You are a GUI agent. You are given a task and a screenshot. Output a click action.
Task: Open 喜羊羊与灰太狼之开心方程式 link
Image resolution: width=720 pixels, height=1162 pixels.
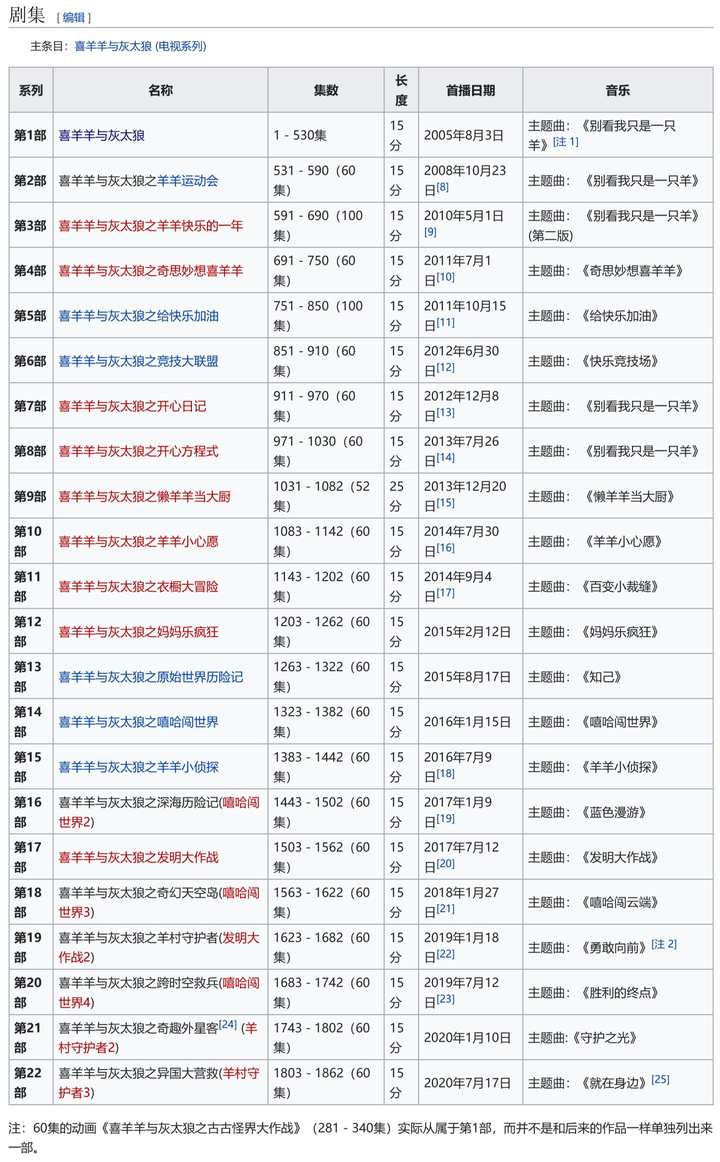click(x=139, y=451)
